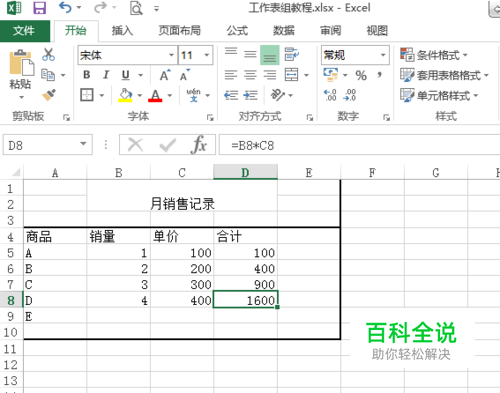This screenshot has height=393, width=500.
Task: Open number format dropdown 常规
Action: (383, 55)
